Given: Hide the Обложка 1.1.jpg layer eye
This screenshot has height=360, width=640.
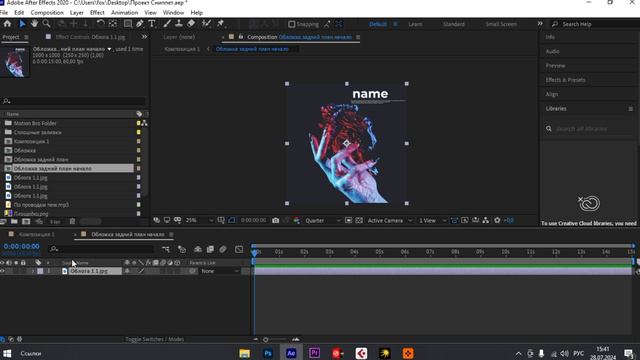Looking at the screenshot, I should tap(2, 271).
